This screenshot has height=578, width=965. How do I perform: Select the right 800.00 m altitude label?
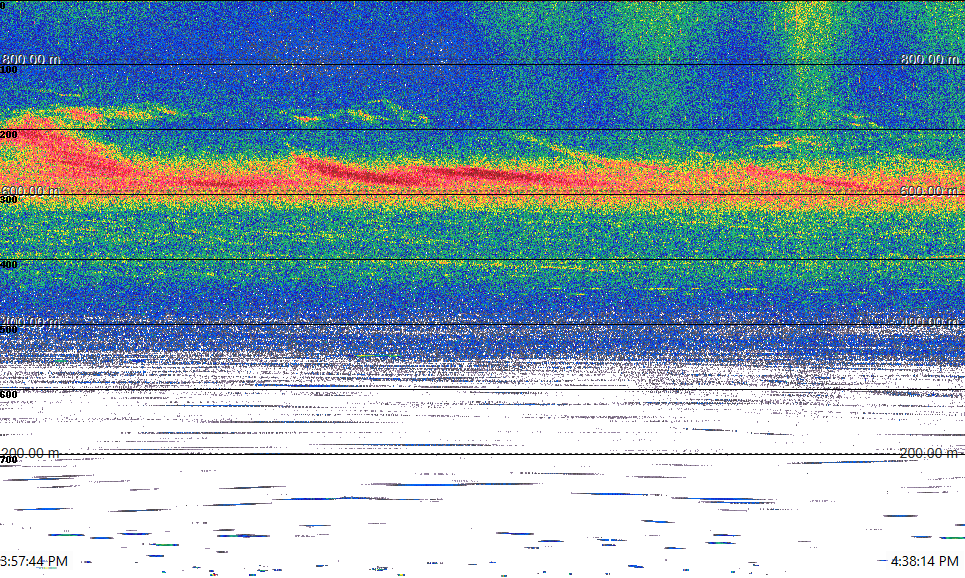pyautogui.click(x=930, y=59)
